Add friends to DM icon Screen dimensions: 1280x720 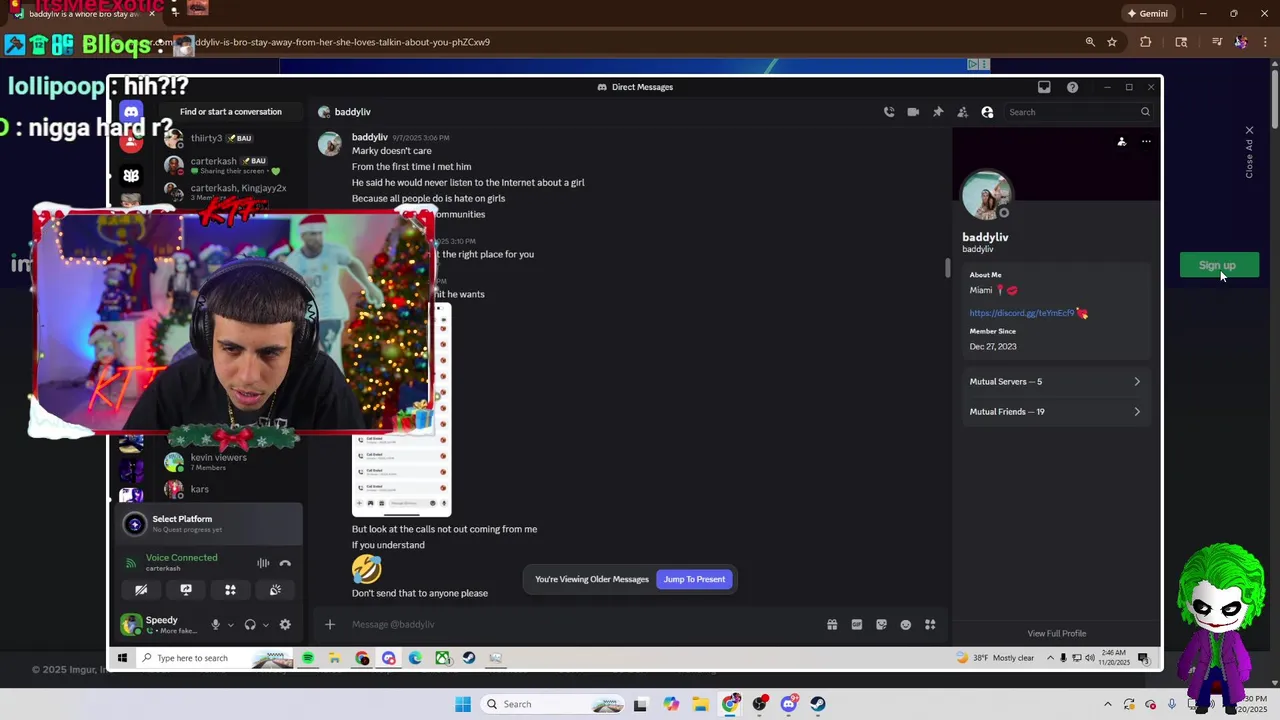[x=962, y=112]
